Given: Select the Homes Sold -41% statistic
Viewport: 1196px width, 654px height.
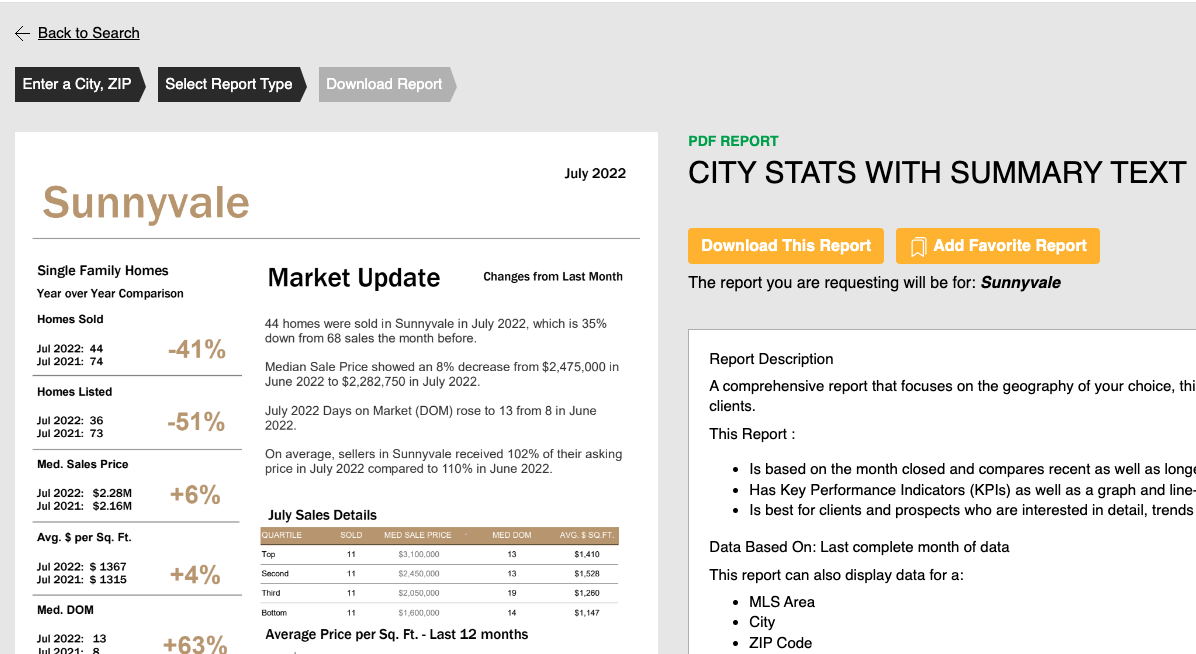Looking at the screenshot, I should pos(196,349).
